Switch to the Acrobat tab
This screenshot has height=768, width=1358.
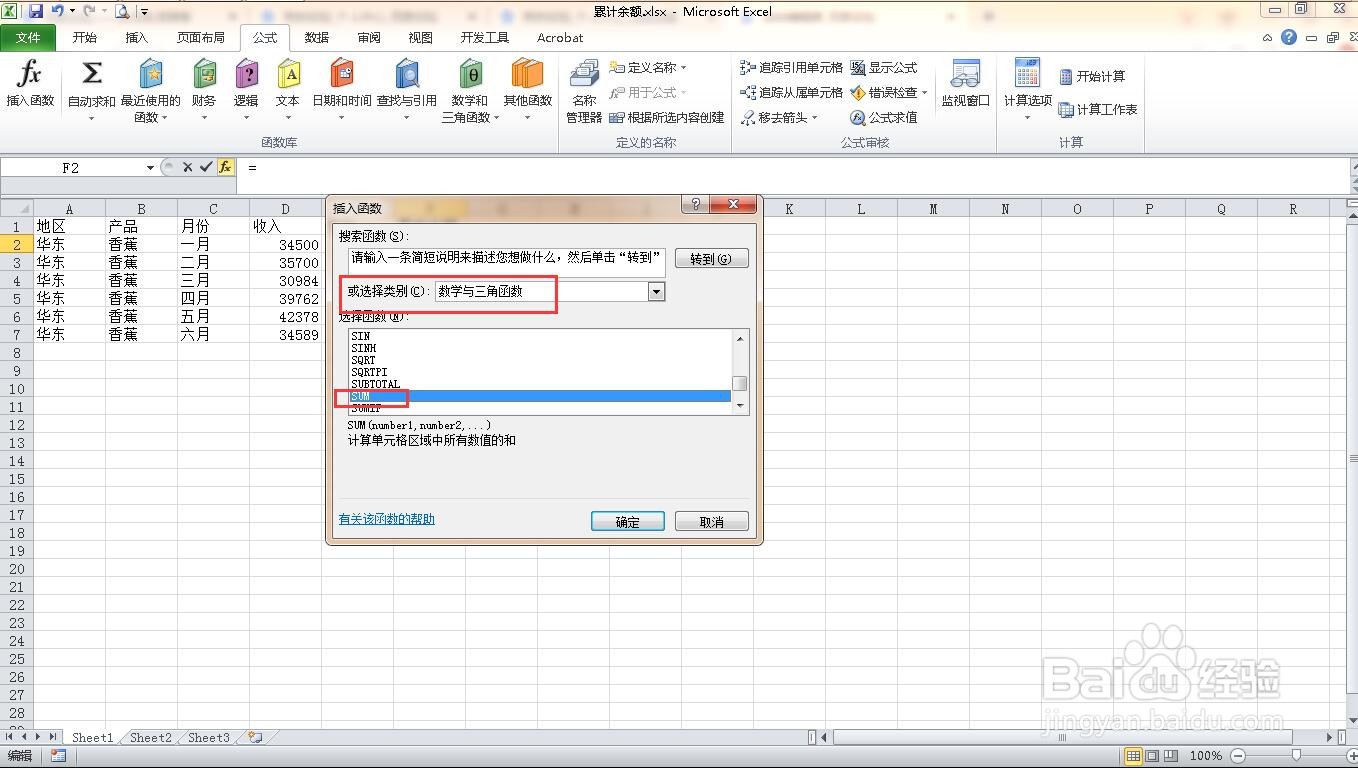click(x=560, y=37)
